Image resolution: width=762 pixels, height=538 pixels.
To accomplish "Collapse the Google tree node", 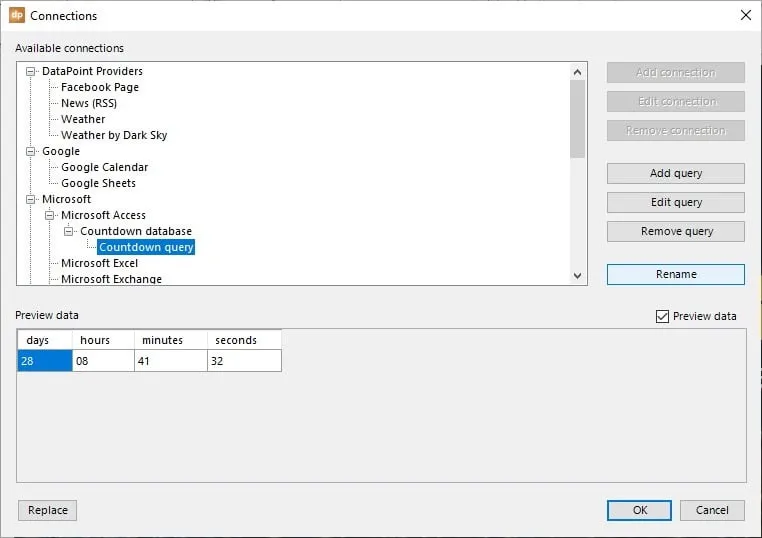I will [31, 152].
